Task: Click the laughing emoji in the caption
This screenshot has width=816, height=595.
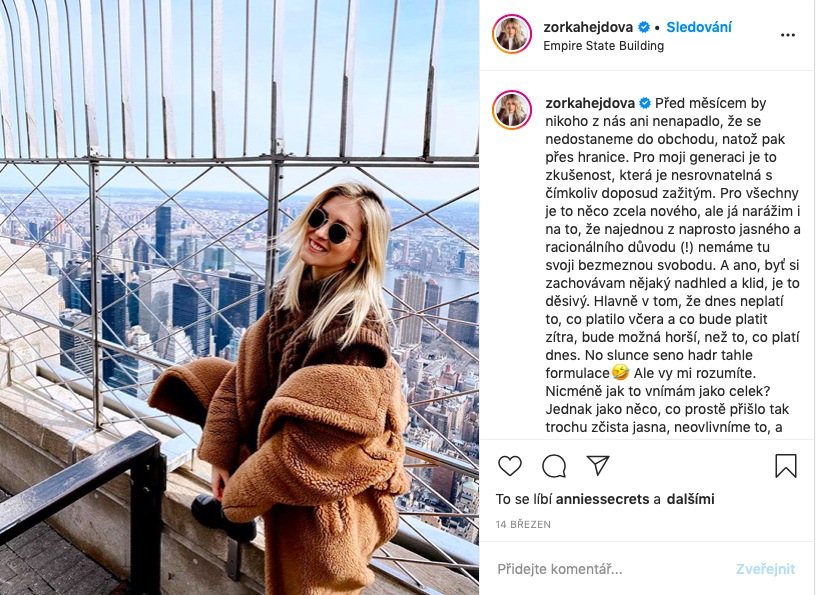Action: pos(620,373)
